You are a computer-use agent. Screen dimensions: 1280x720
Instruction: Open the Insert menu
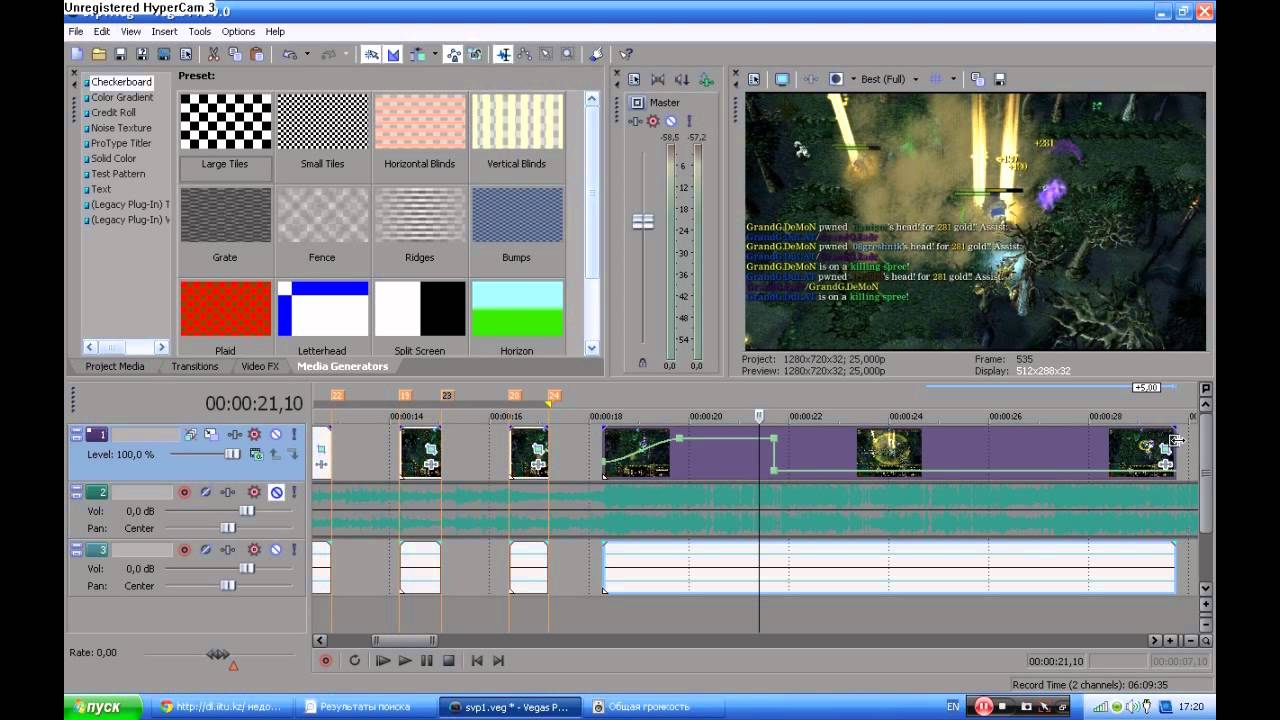(x=164, y=32)
